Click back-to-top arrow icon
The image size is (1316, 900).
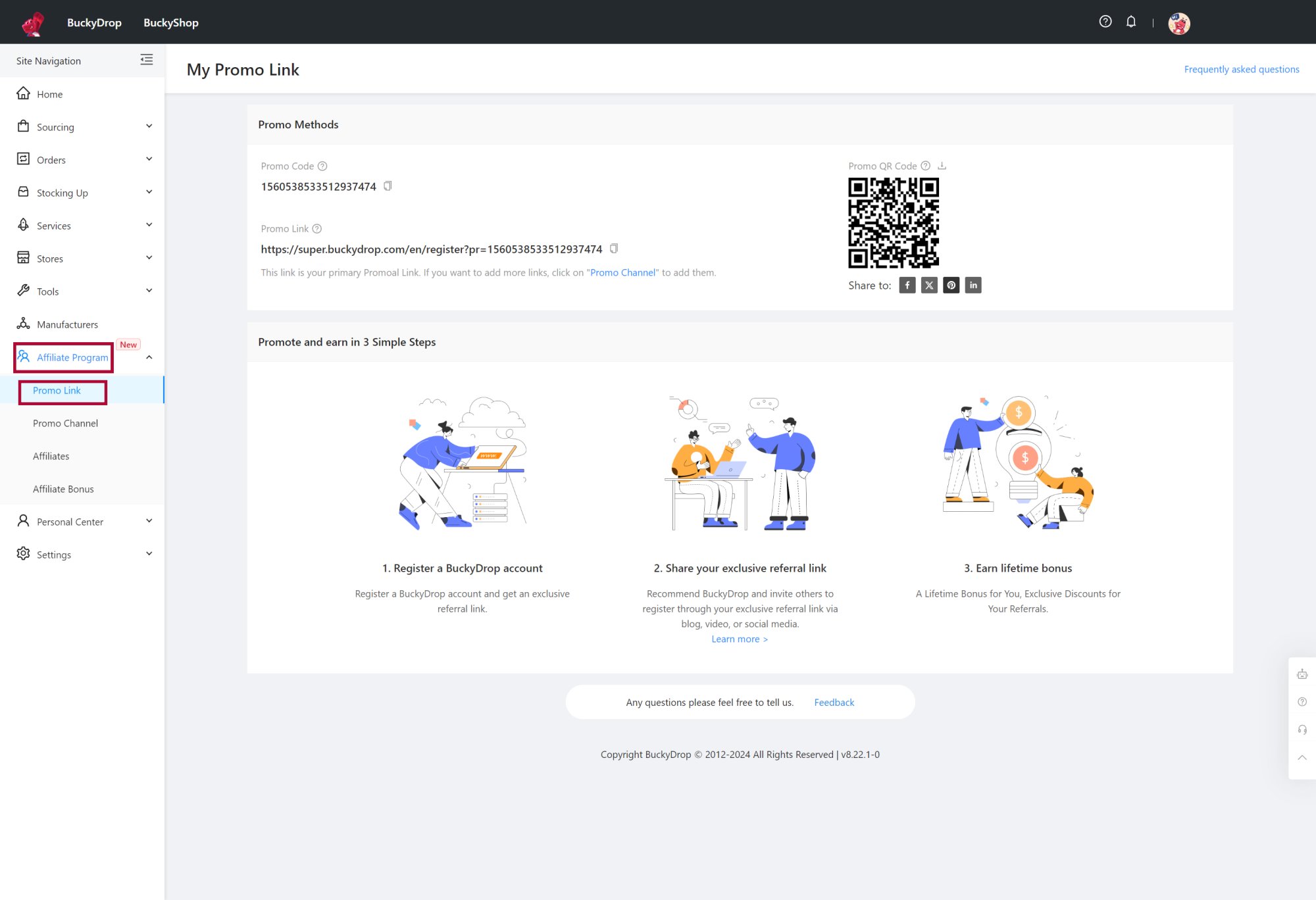[1302, 757]
